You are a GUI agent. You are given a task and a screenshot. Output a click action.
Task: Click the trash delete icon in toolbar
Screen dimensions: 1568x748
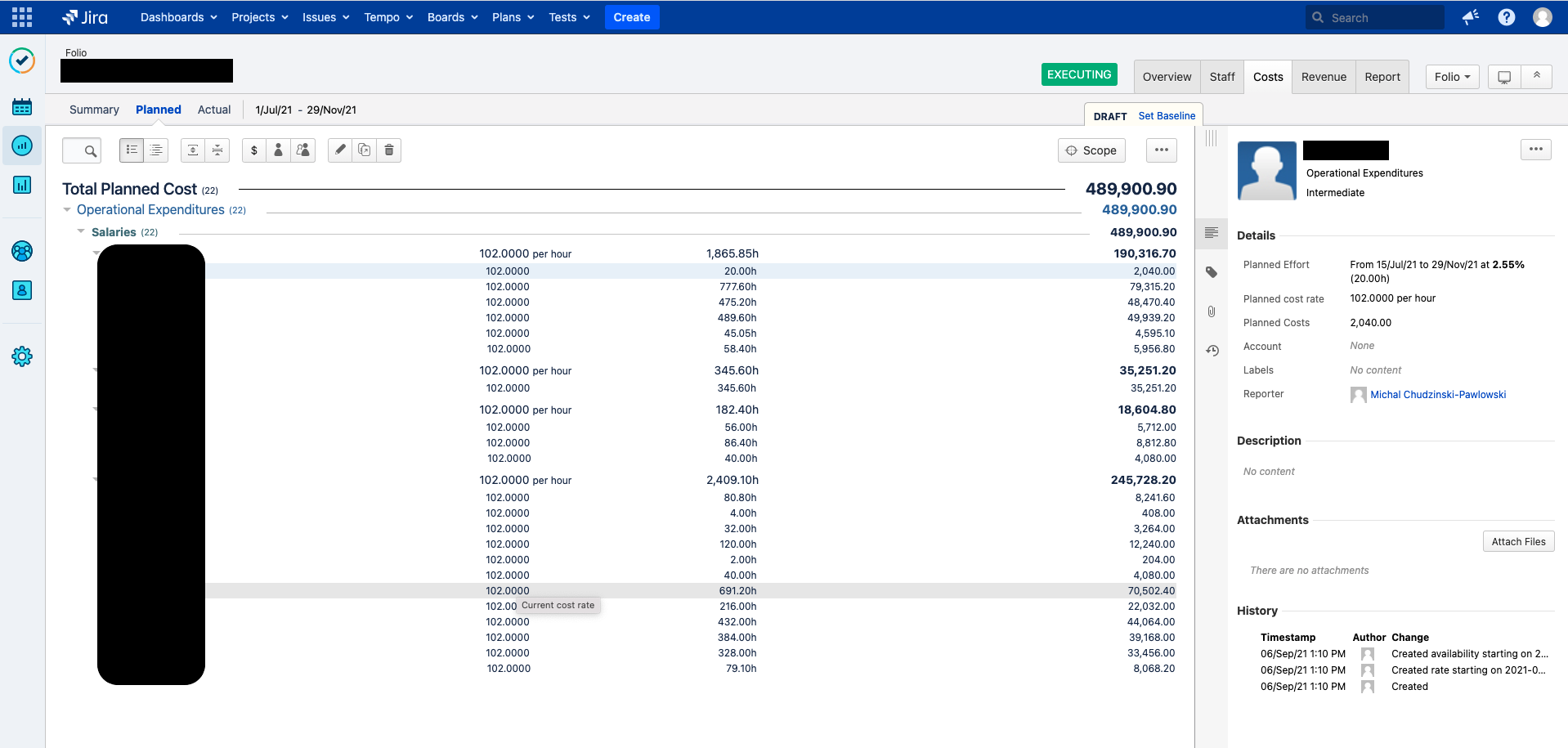(389, 150)
